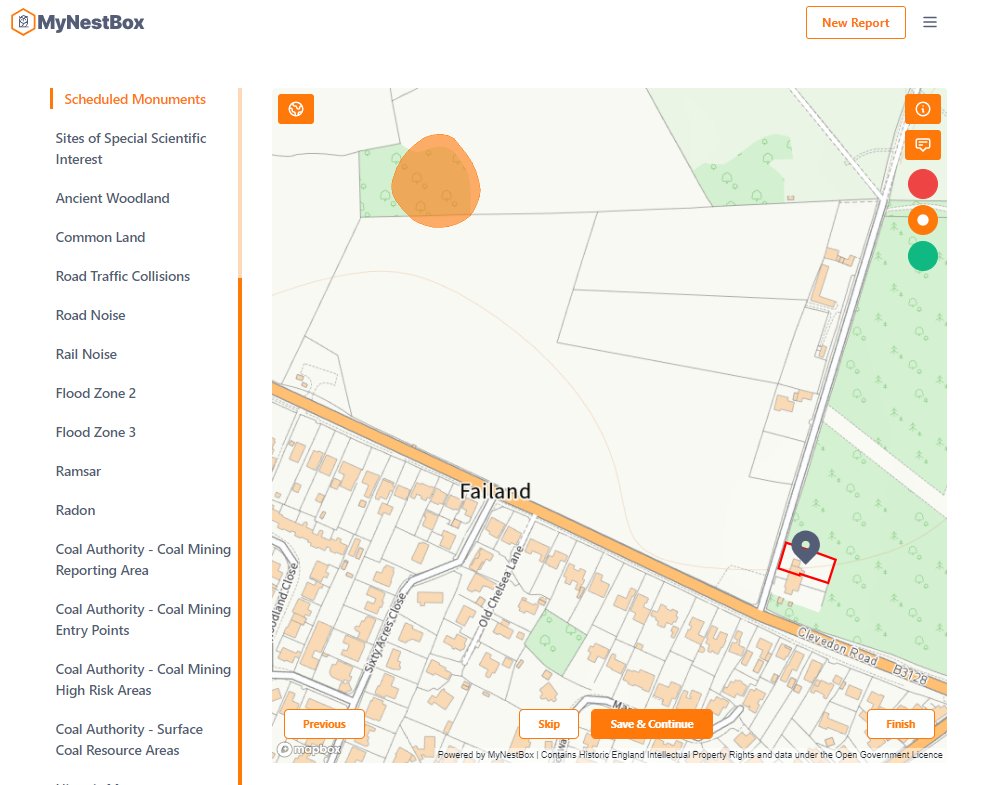Select the orange risk rating circle
Image resolution: width=1008 pixels, height=785 pixels.
pos(922,220)
